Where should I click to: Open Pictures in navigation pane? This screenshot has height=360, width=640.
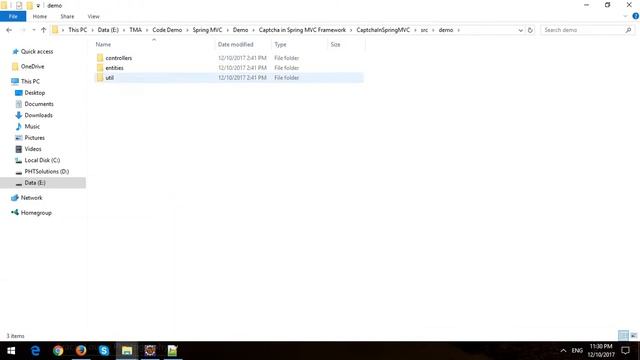click(34, 138)
